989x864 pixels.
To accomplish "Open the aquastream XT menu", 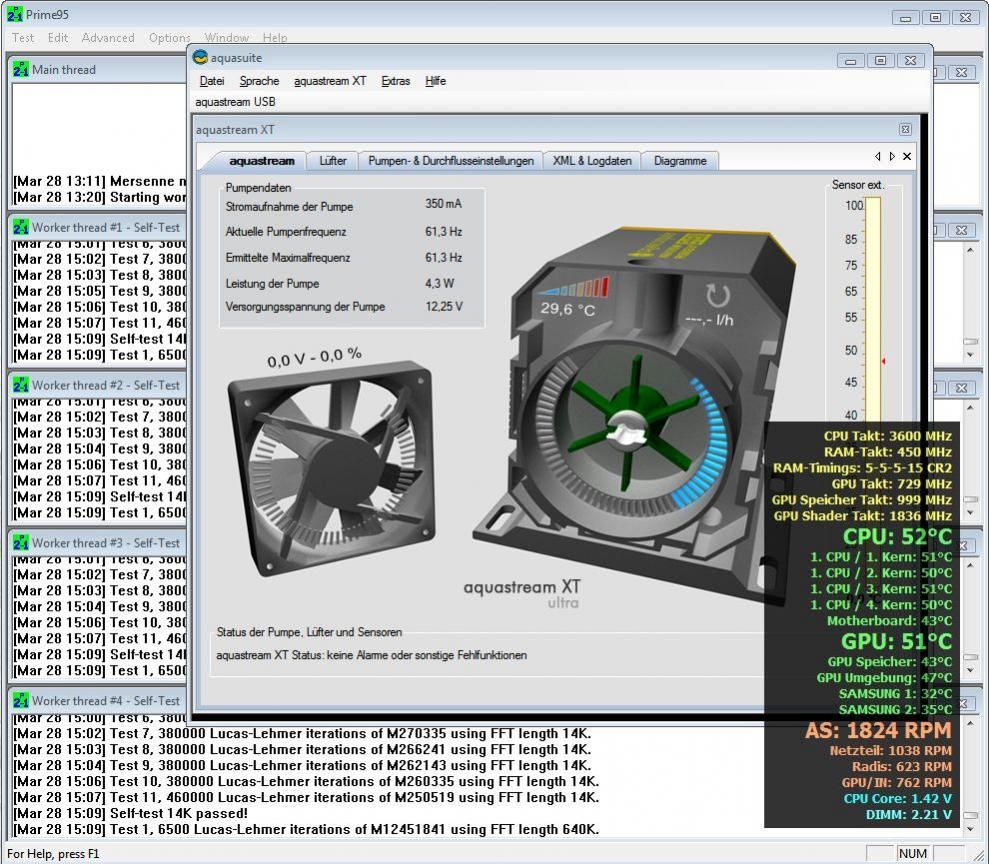I will [330, 81].
